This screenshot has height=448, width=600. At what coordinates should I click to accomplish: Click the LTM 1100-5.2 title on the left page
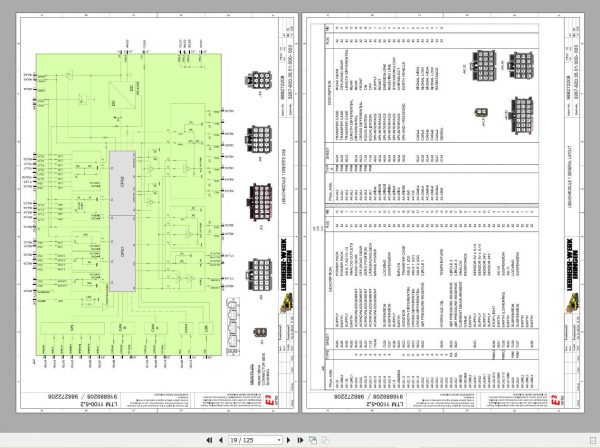point(98,404)
